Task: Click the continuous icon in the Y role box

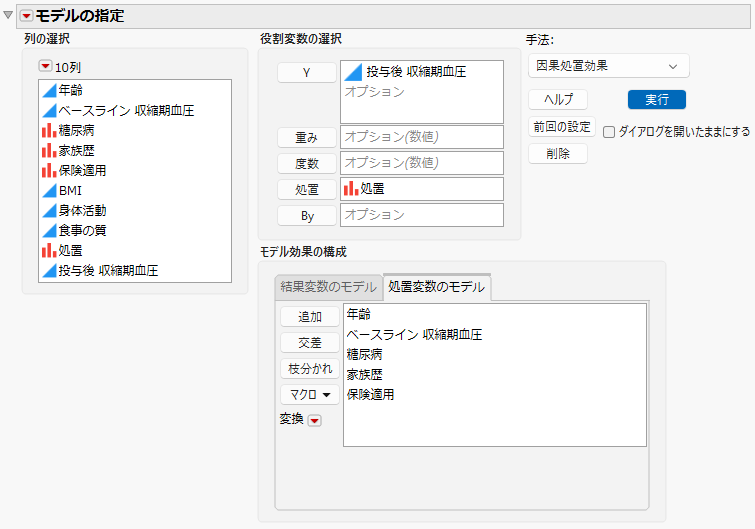Action: click(353, 72)
